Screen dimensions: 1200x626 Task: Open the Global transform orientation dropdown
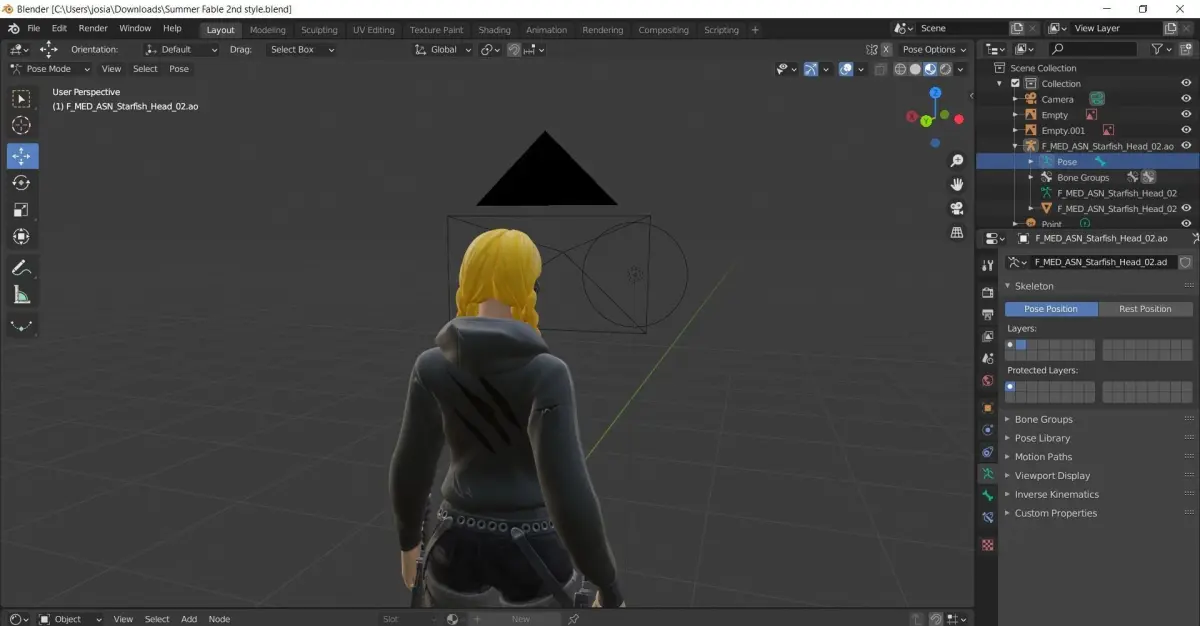pos(441,49)
